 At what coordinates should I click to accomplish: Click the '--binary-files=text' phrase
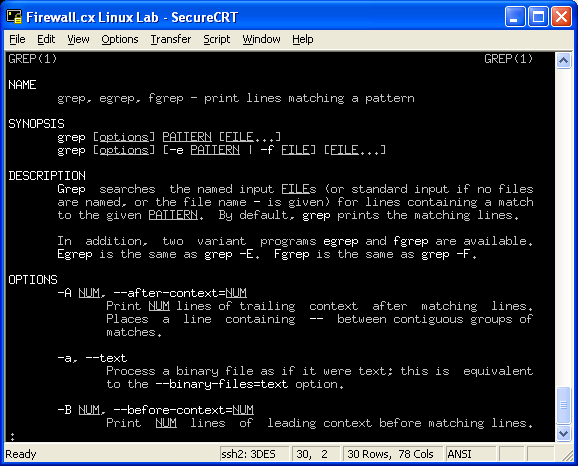point(222,384)
